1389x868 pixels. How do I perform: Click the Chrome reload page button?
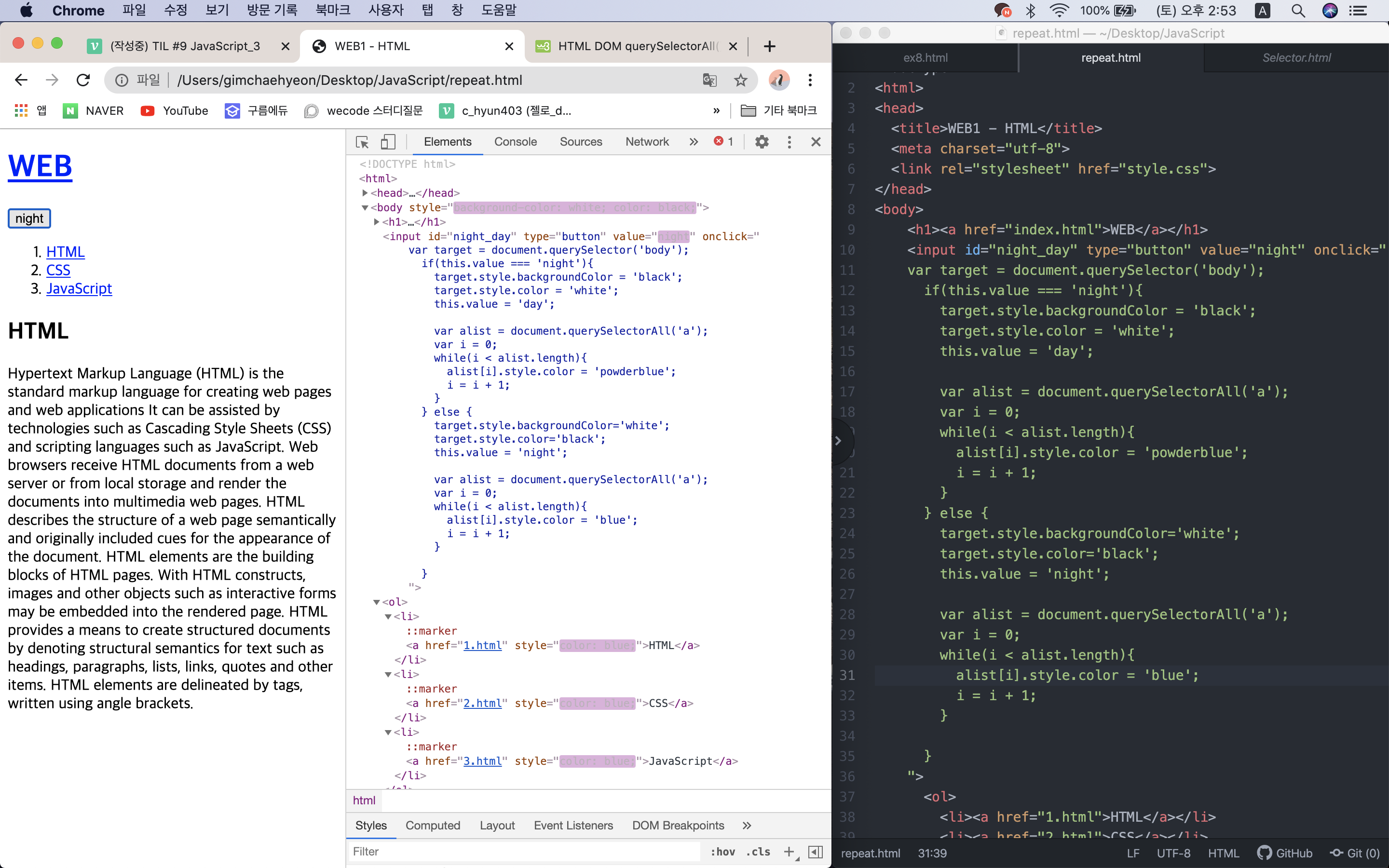point(83,81)
